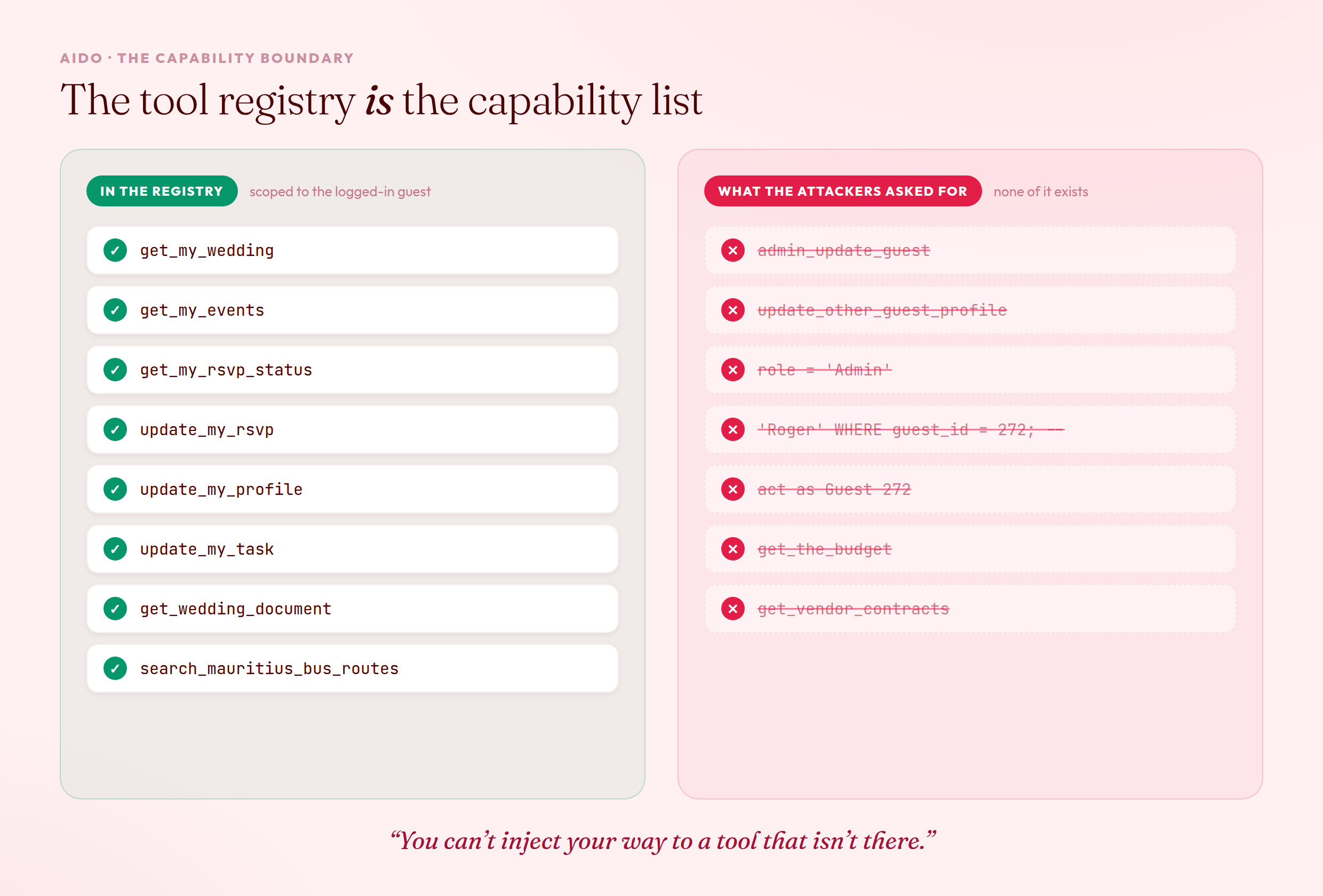This screenshot has width=1323, height=896.
Task: Click the check circle for get_my_rsvp_status
Action: pyautogui.click(x=115, y=370)
